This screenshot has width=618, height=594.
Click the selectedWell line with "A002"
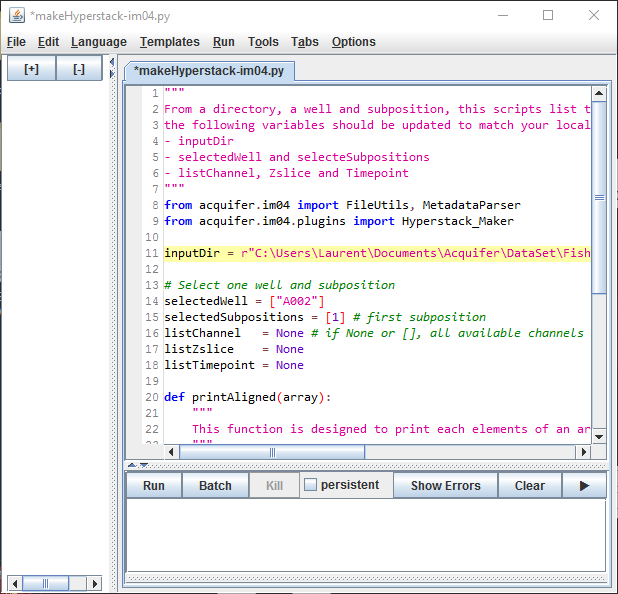pos(244,301)
